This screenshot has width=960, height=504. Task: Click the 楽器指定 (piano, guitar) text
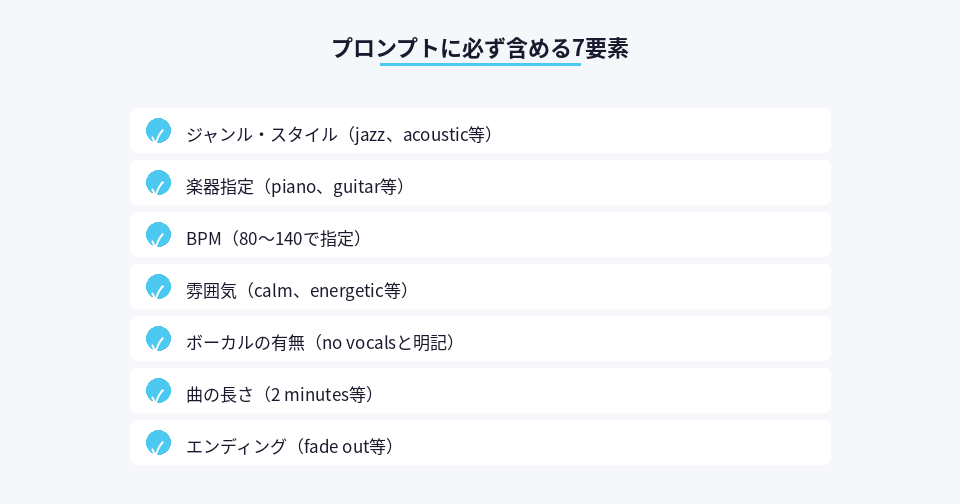[297, 186]
